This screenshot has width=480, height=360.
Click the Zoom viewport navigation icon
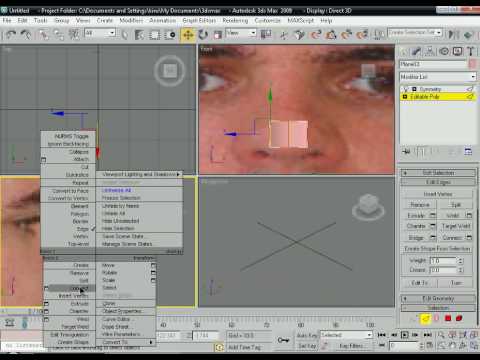[441, 335]
